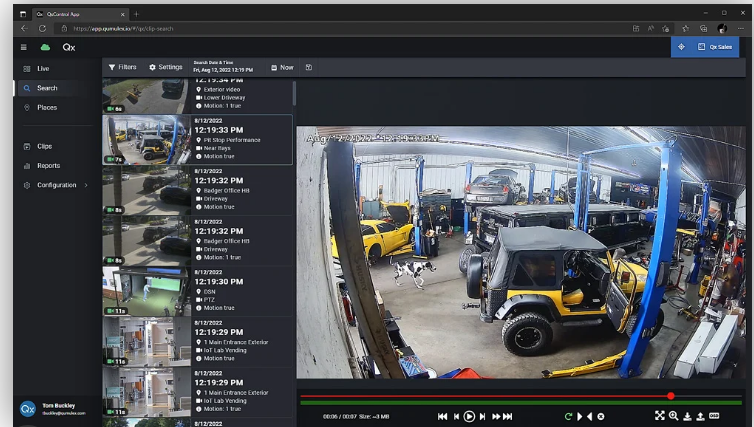This screenshot has width=754, height=427.
Task: Click the red playback timeline slider
Action: 671,396
